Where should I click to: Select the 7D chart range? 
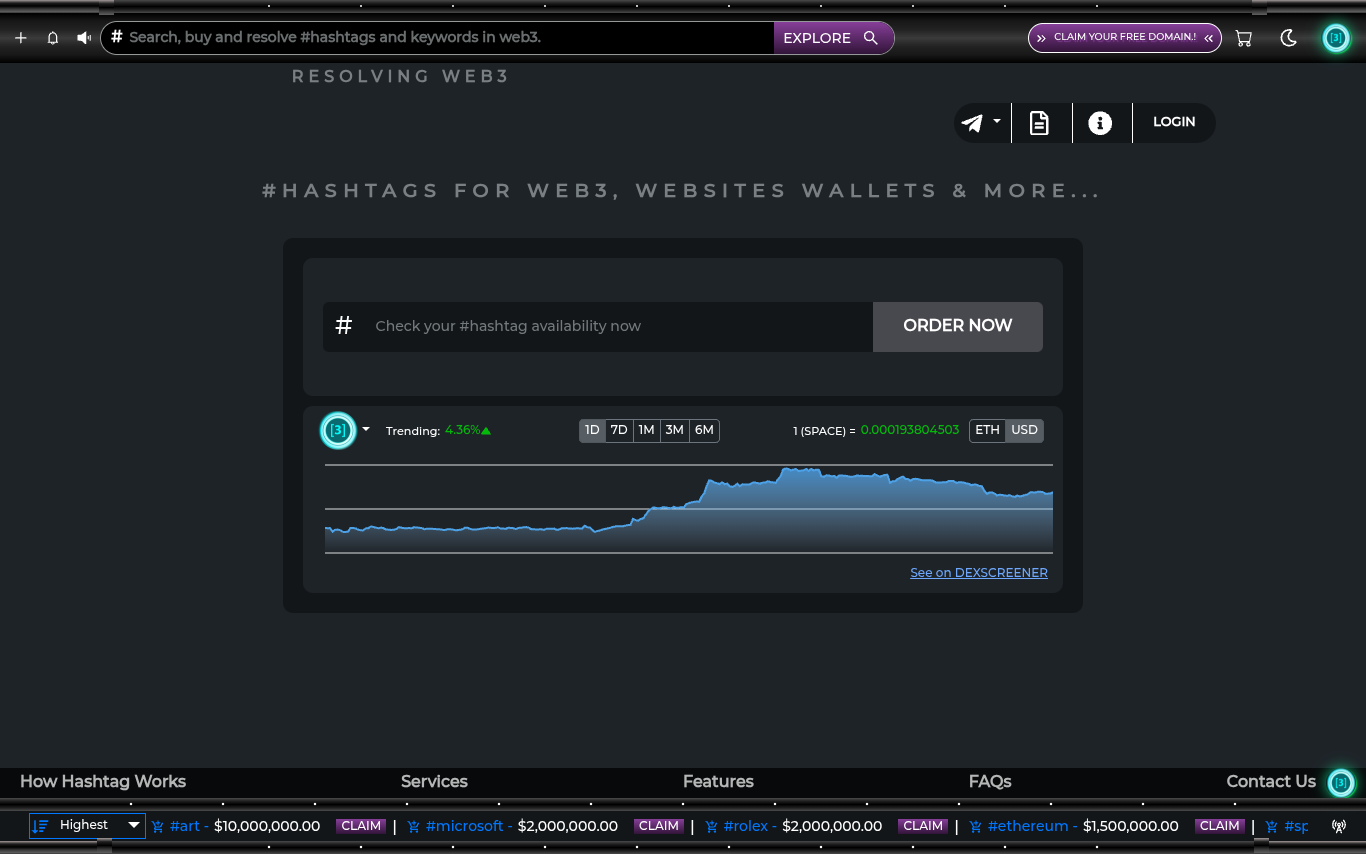click(x=619, y=430)
